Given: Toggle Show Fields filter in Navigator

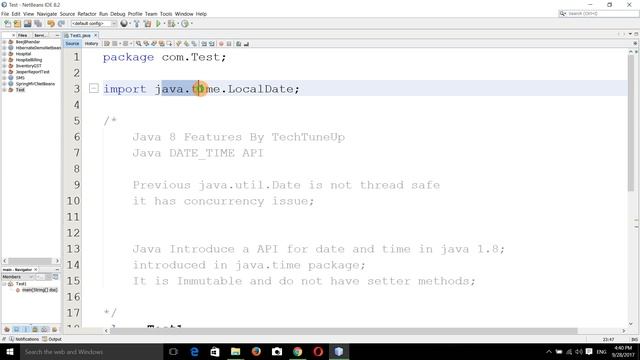Looking at the screenshot, I should pyautogui.click(x=16, y=329).
